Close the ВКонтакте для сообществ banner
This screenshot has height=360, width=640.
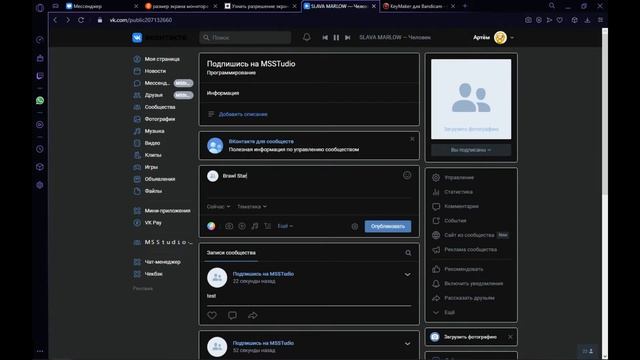(412, 139)
